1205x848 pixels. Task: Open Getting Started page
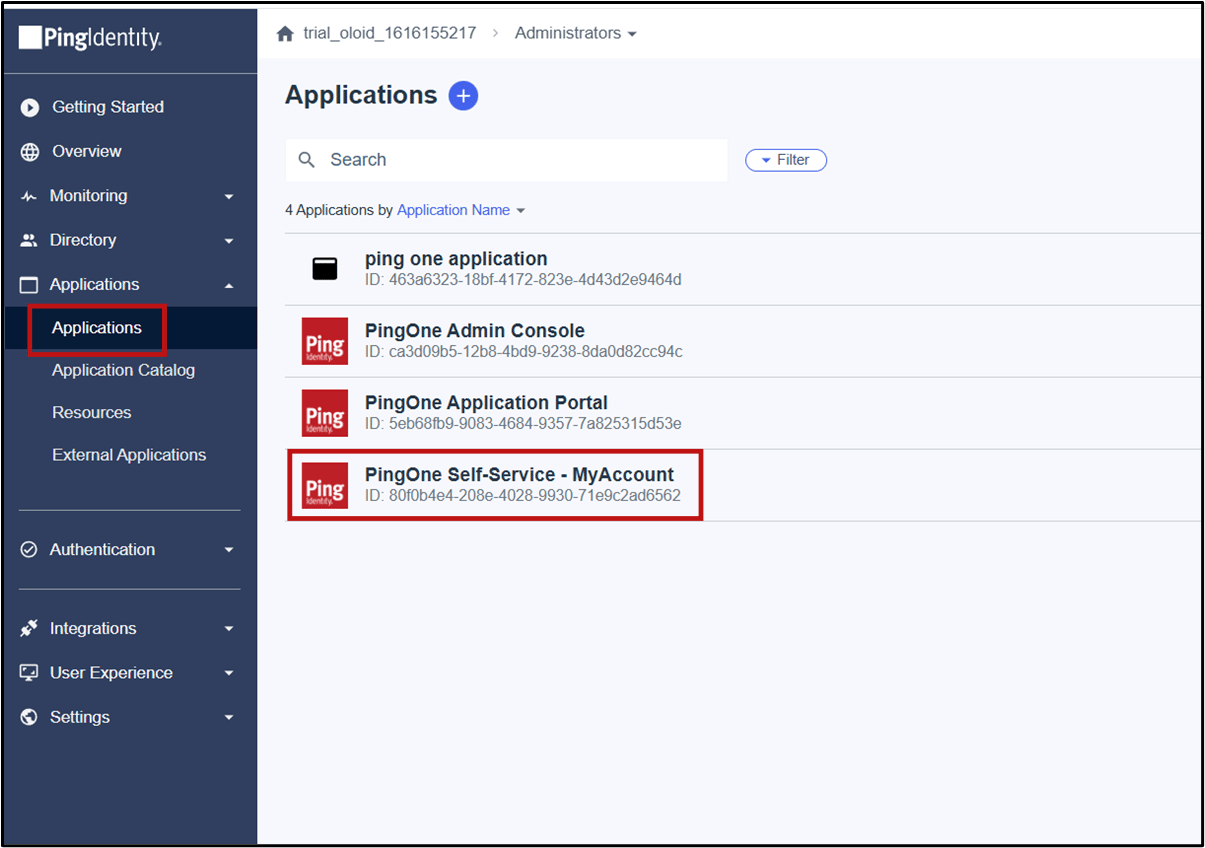click(108, 107)
